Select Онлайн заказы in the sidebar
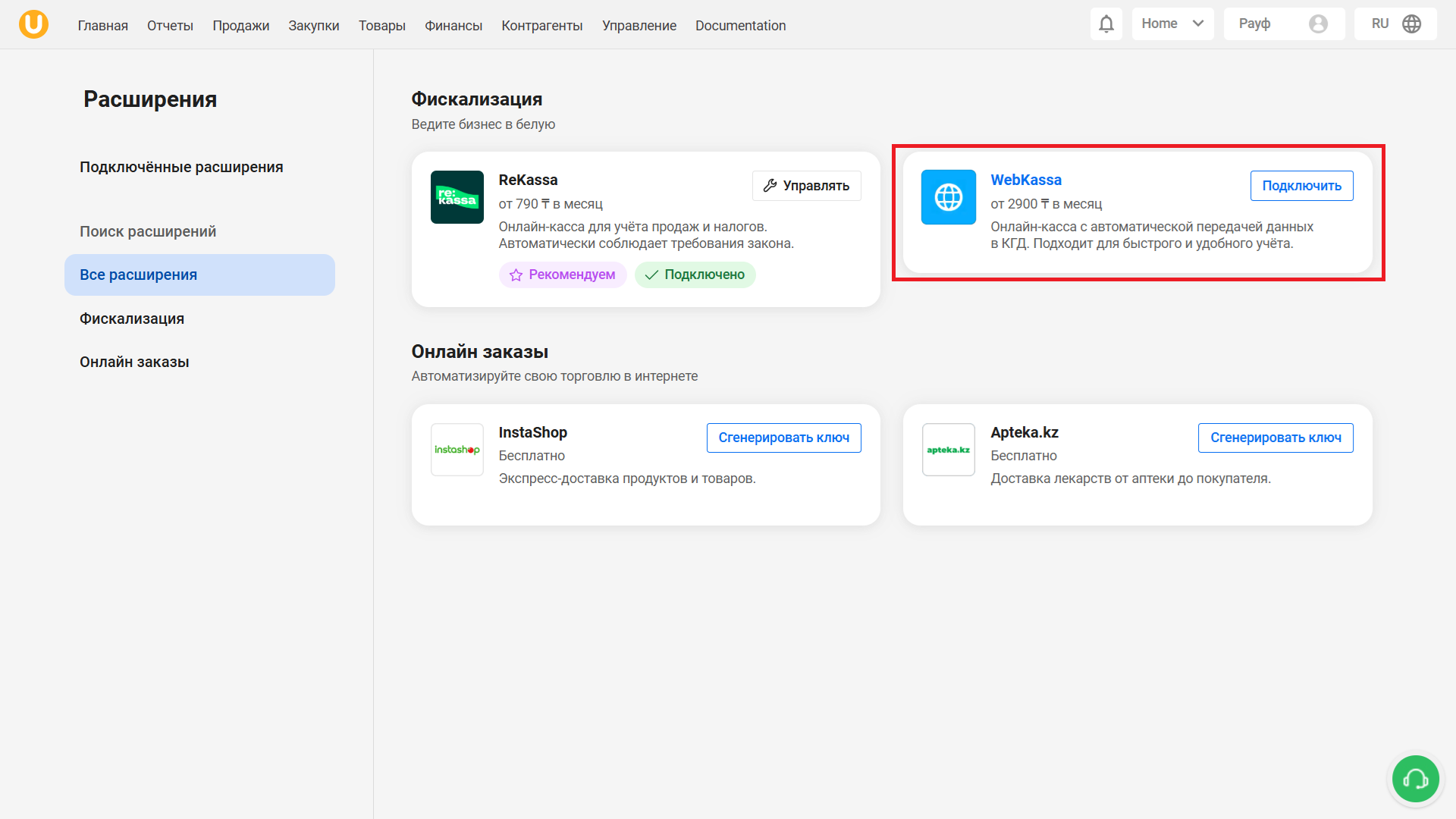1456x819 pixels. 134,362
